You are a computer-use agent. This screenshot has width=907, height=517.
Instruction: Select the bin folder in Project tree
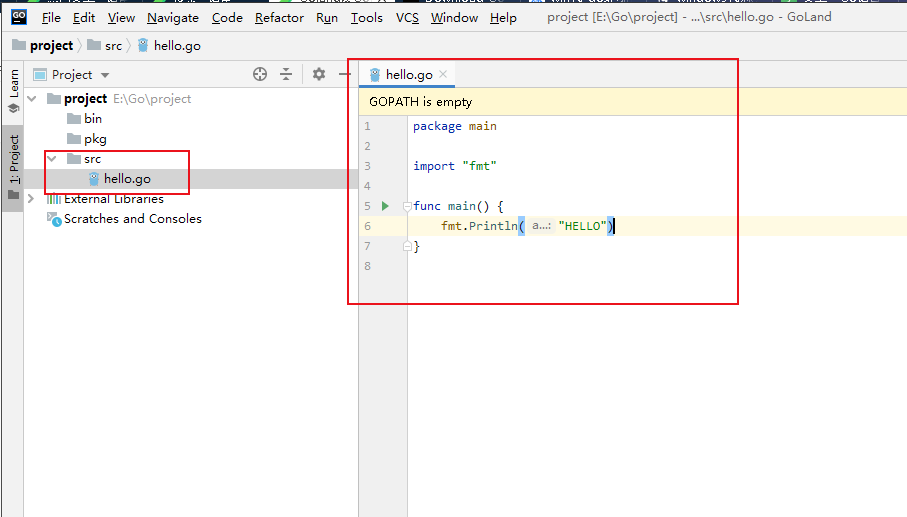84,119
